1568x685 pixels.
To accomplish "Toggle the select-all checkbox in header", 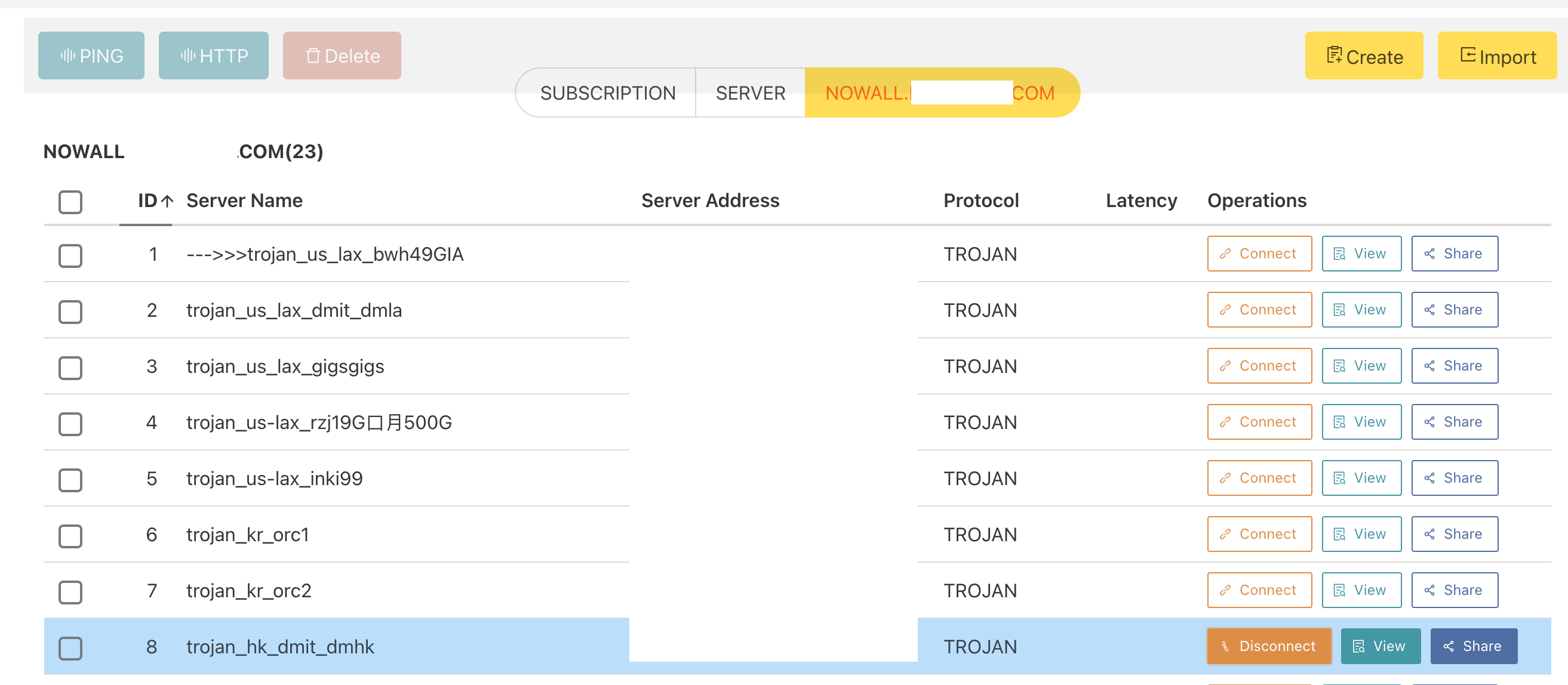I will 70,202.
